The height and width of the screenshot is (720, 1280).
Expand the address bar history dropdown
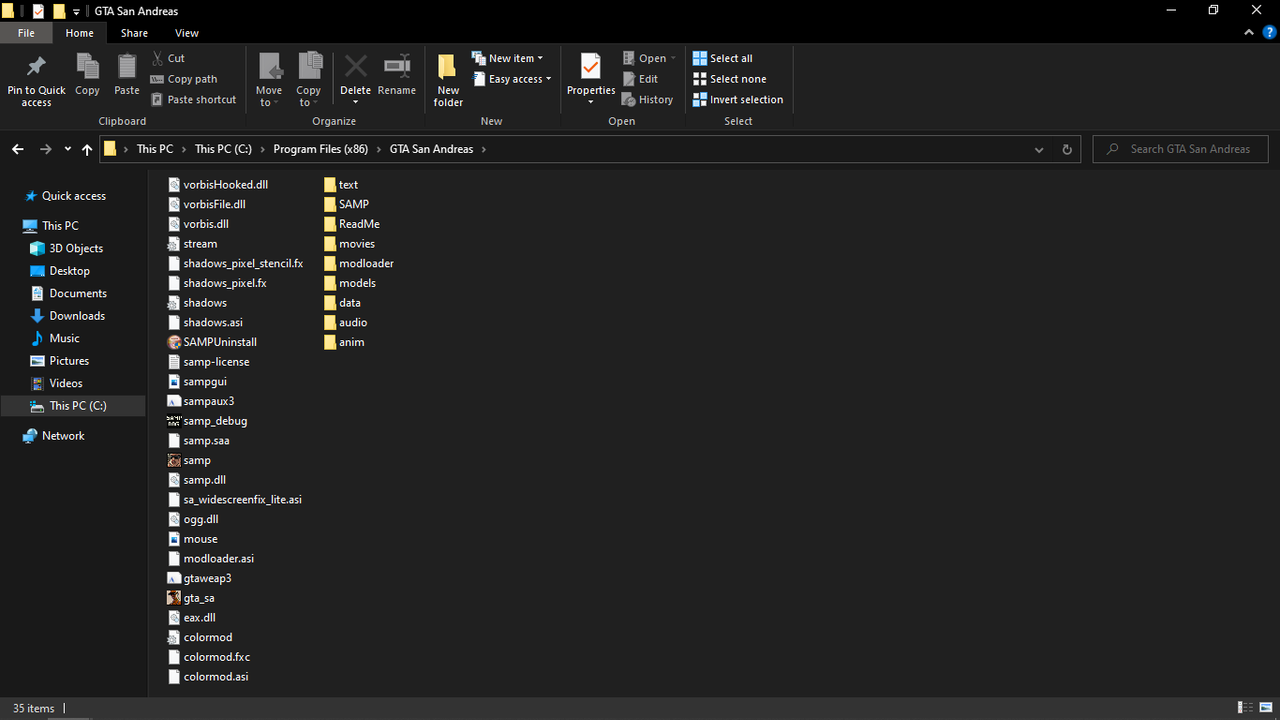pyautogui.click(x=1040, y=149)
